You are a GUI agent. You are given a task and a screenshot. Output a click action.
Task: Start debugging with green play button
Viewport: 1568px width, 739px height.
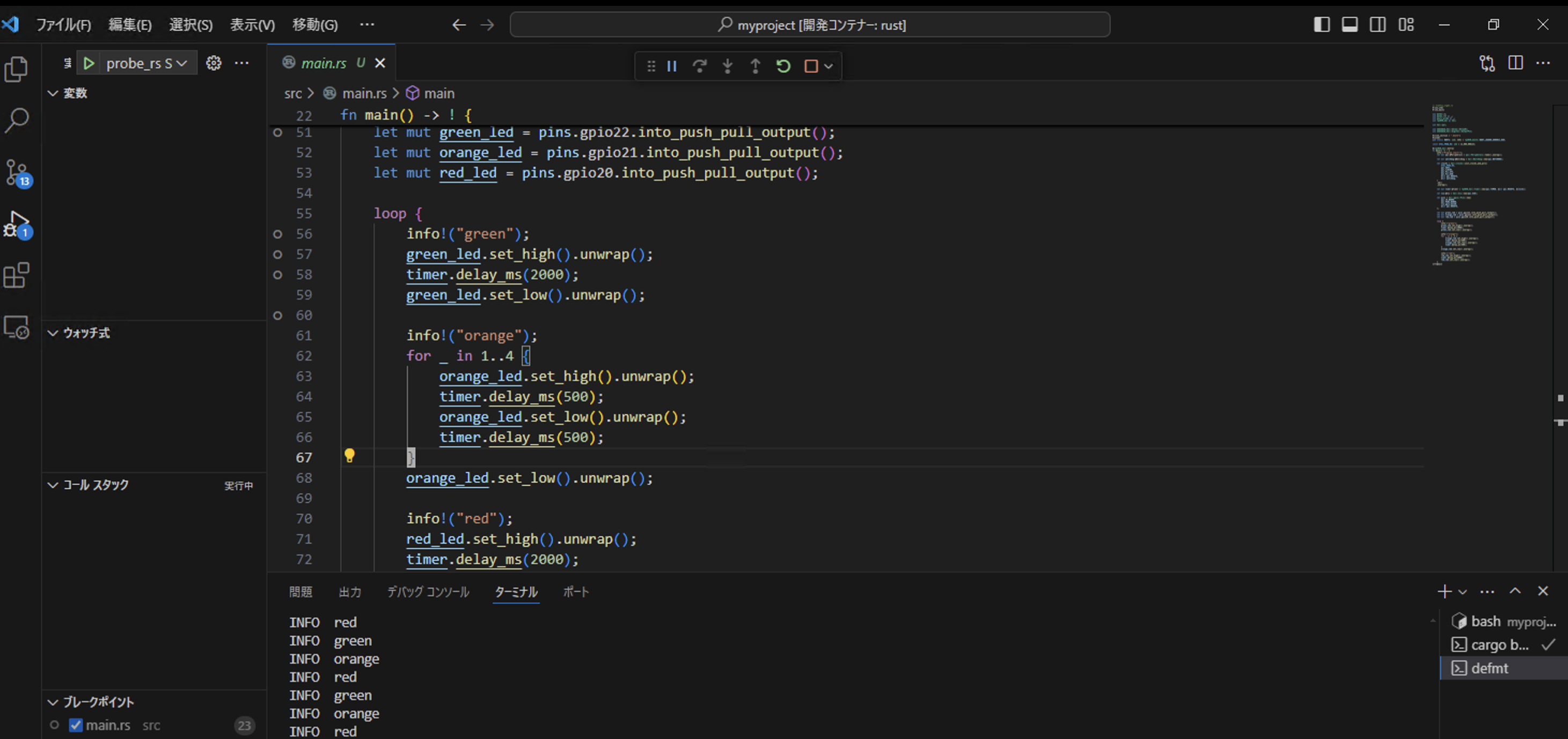click(89, 63)
